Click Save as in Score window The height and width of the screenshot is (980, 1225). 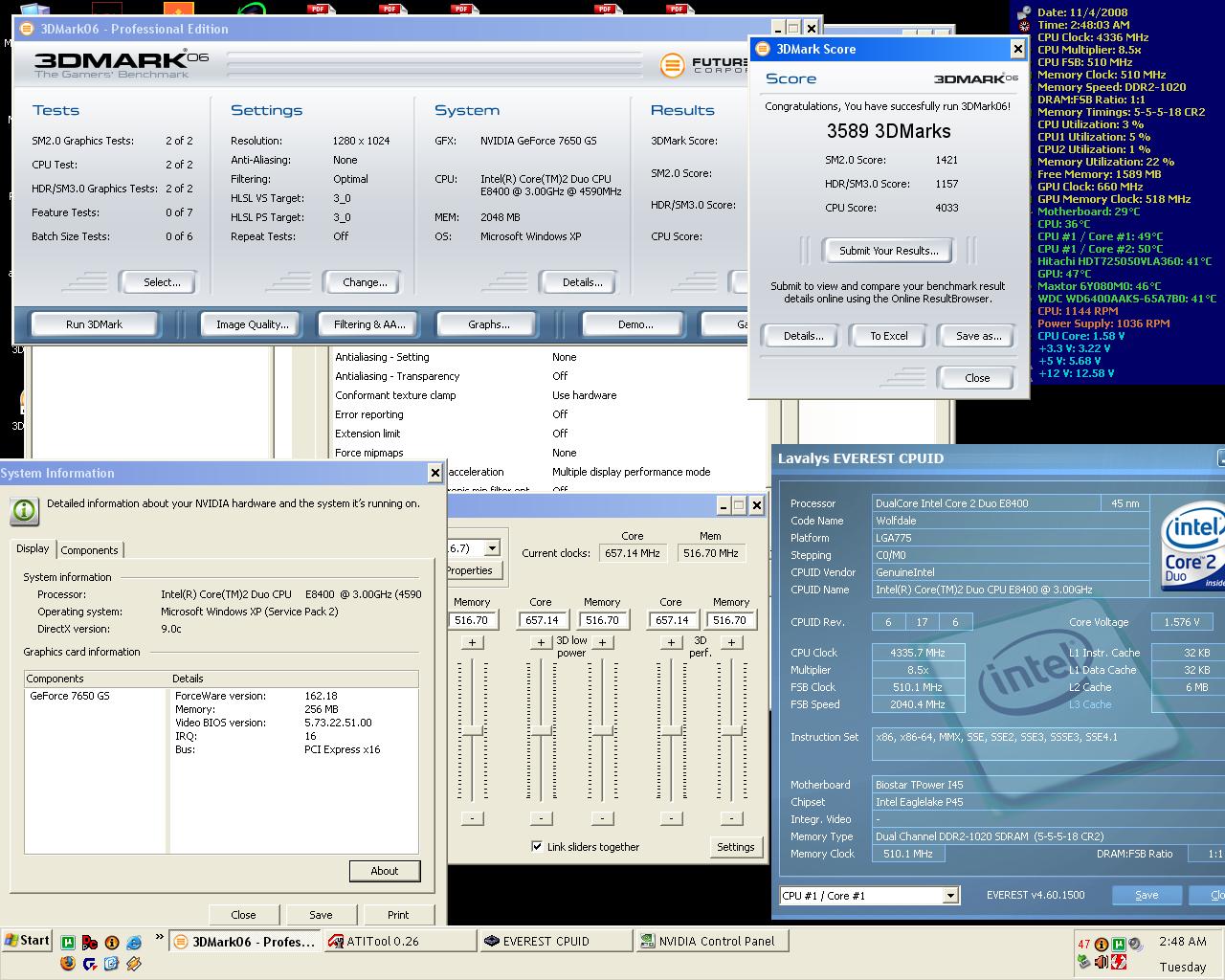[978, 336]
